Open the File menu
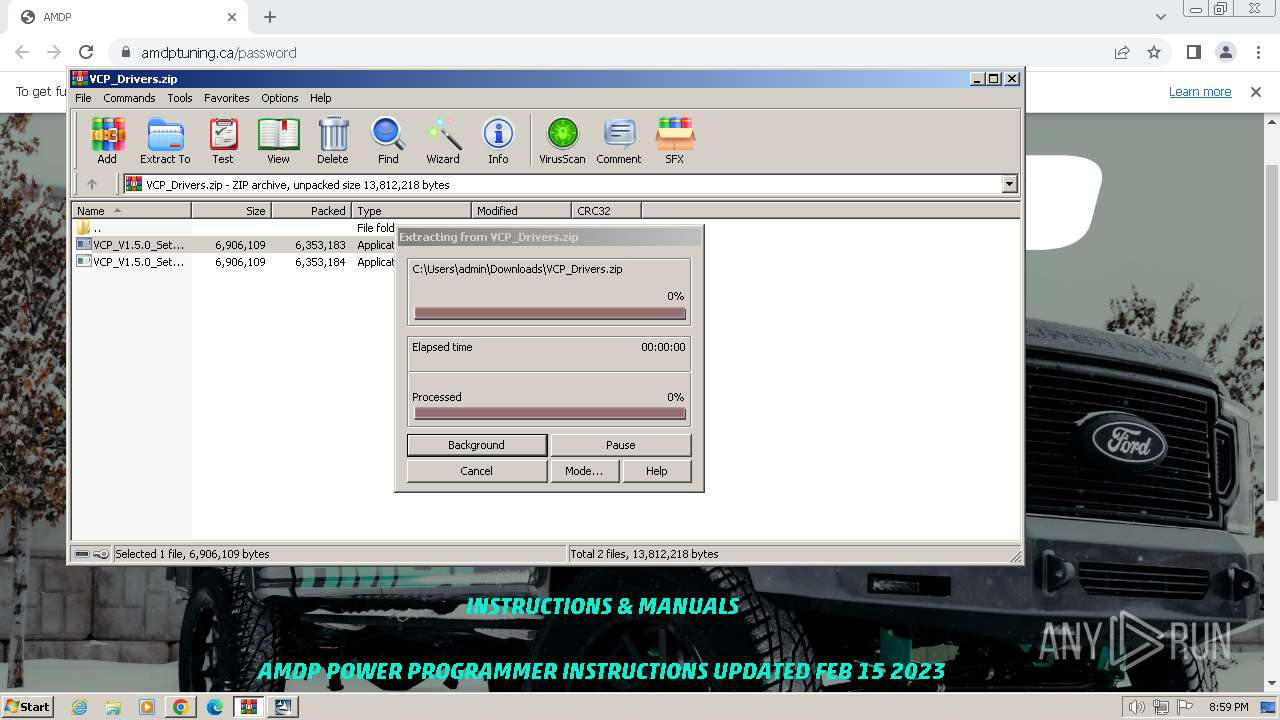This screenshot has height=720, width=1280. click(83, 98)
